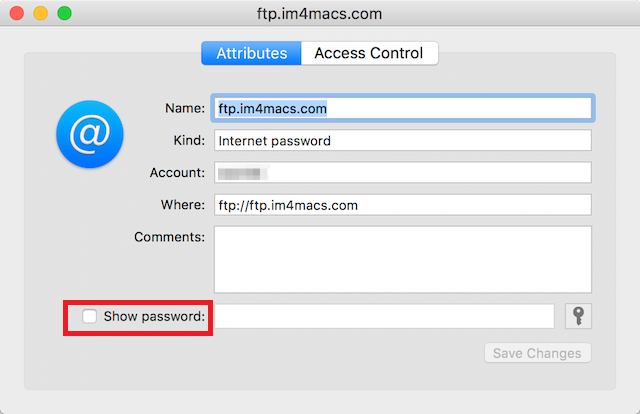Select the Attributes tab

251,53
